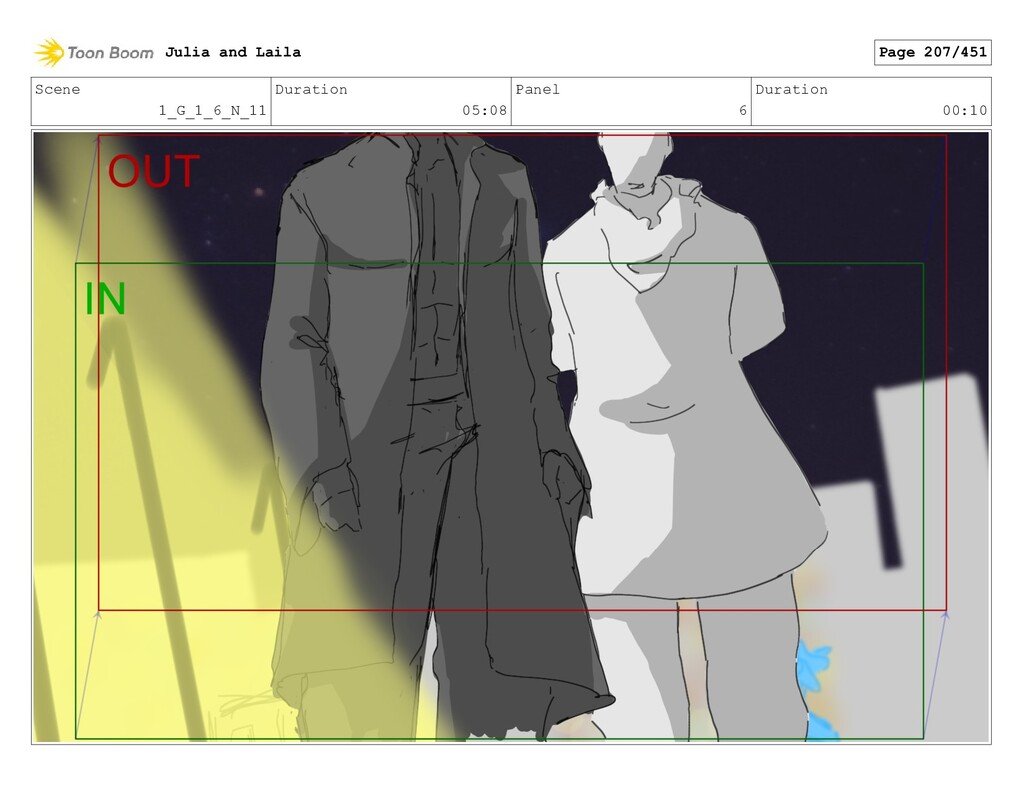Select panel number '6'
Viewport: 1024px width, 791px height.
click(743, 110)
